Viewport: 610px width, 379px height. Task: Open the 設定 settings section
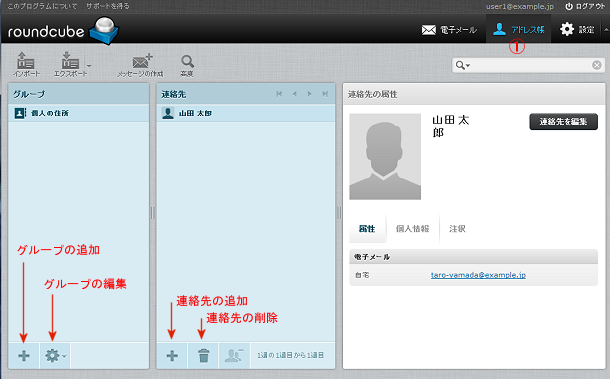(577, 30)
